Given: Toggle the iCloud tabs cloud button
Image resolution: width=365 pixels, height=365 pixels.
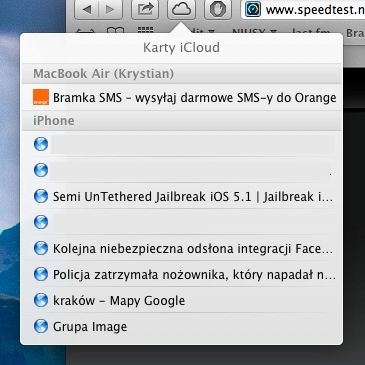Looking at the screenshot, I should tap(181, 9).
